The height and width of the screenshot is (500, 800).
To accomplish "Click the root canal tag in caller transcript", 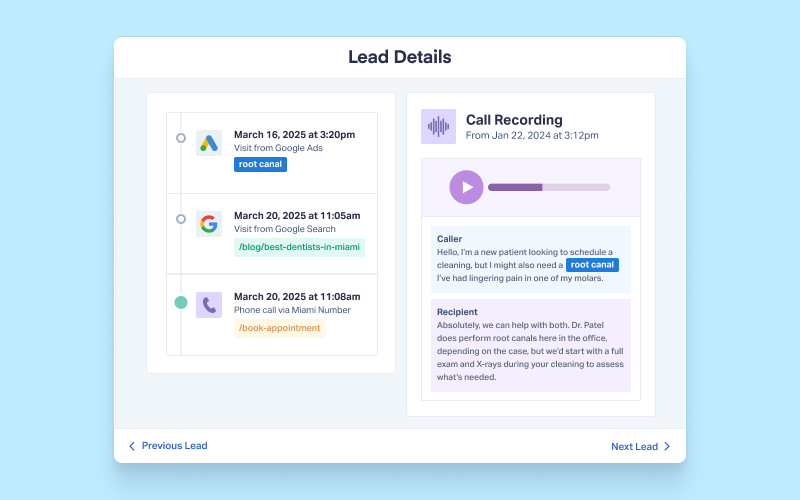I will coord(592,265).
